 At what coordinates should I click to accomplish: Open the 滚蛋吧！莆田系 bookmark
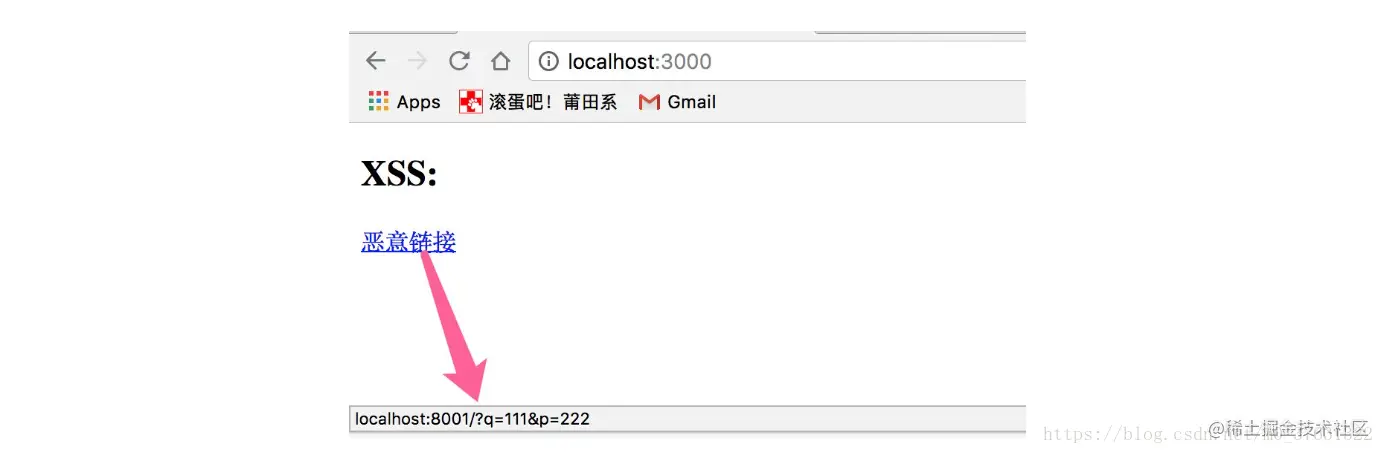point(553,102)
